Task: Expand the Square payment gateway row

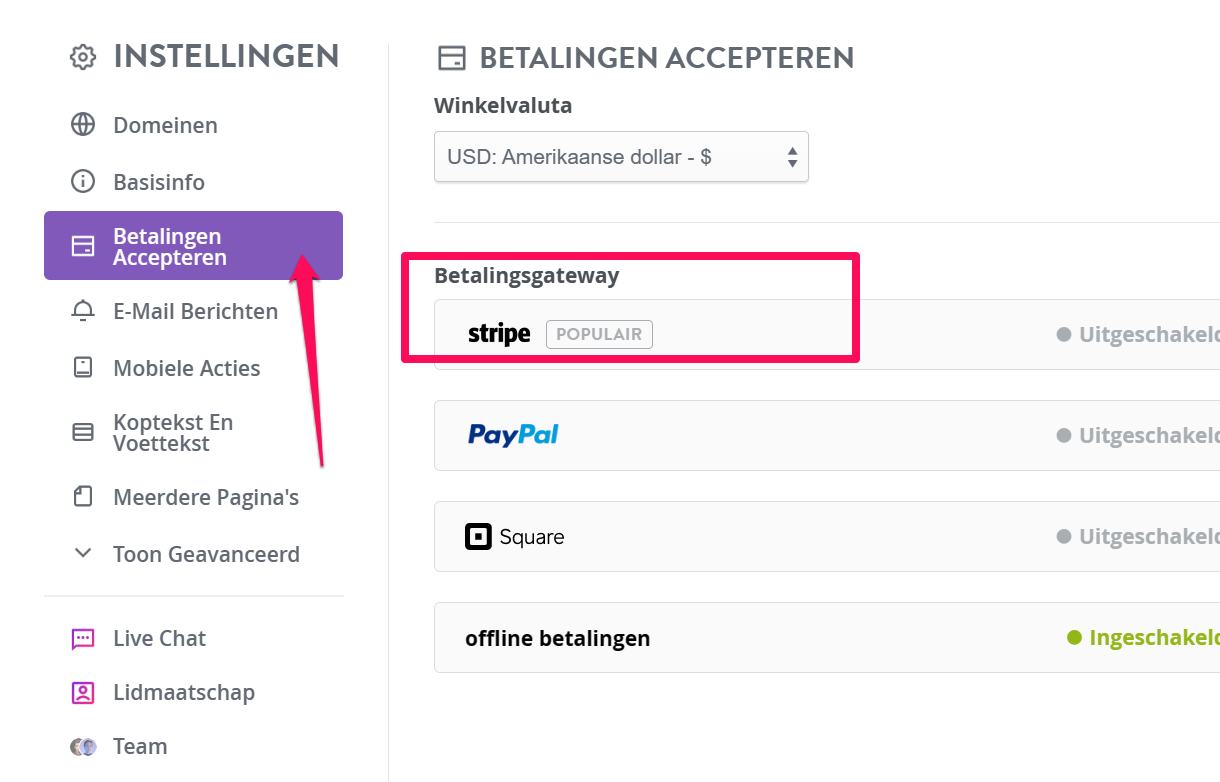Action: tap(827, 536)
